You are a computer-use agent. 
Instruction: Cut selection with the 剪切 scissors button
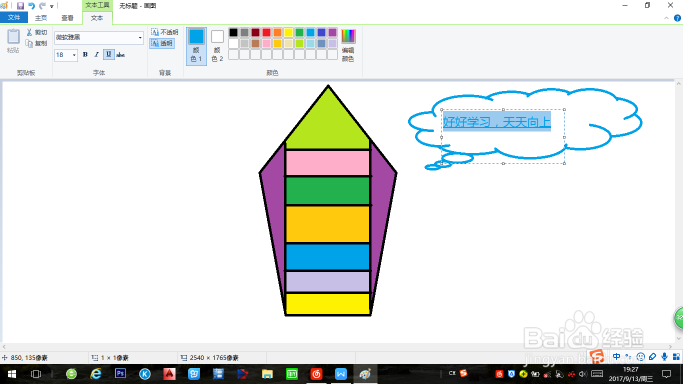point(37,33)
